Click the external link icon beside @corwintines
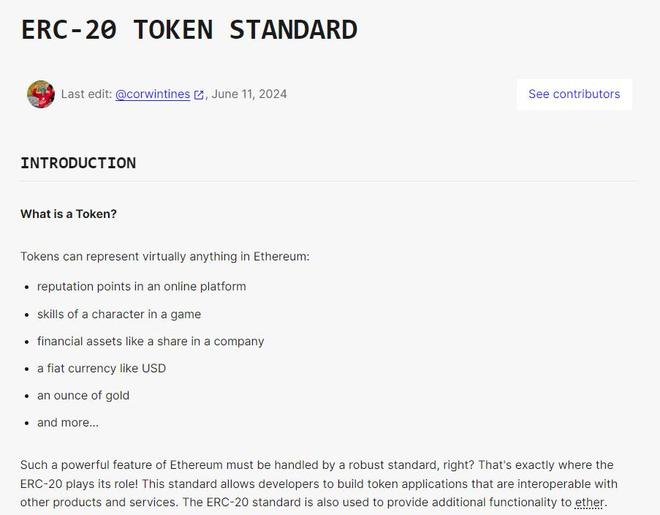 click(199, 95)
